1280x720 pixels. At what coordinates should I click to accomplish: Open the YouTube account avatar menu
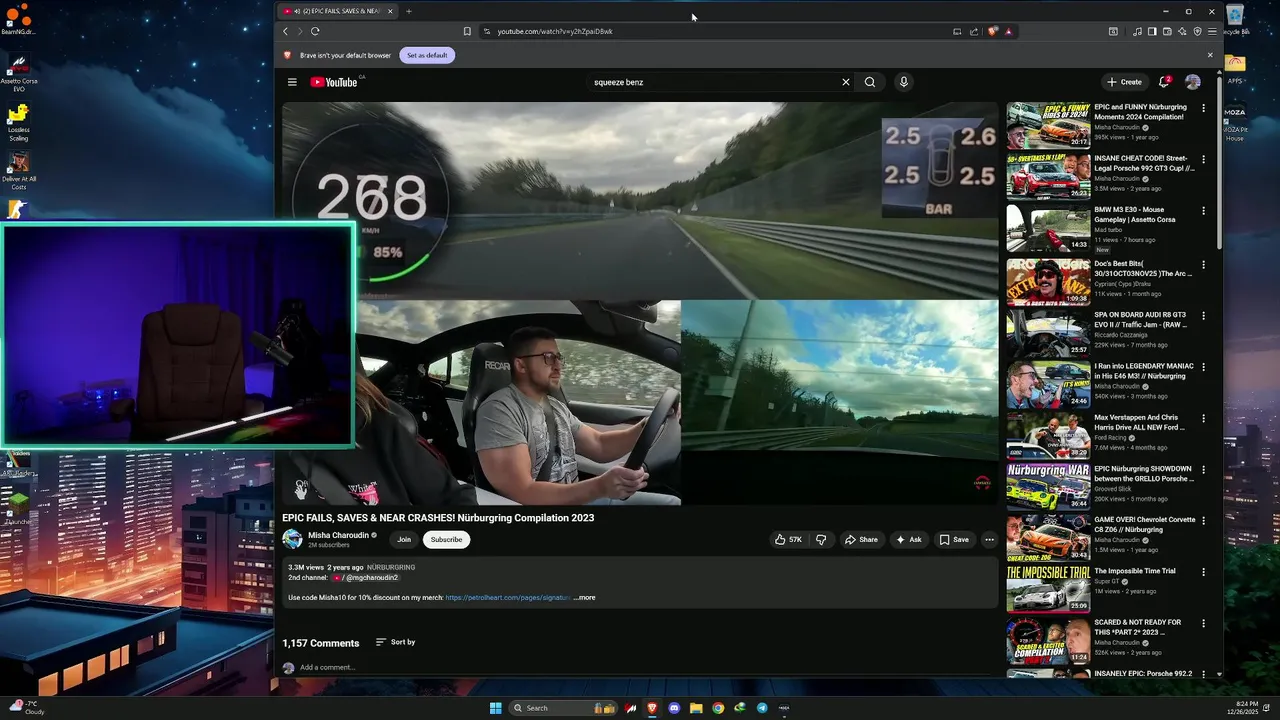coord(1193,82)
